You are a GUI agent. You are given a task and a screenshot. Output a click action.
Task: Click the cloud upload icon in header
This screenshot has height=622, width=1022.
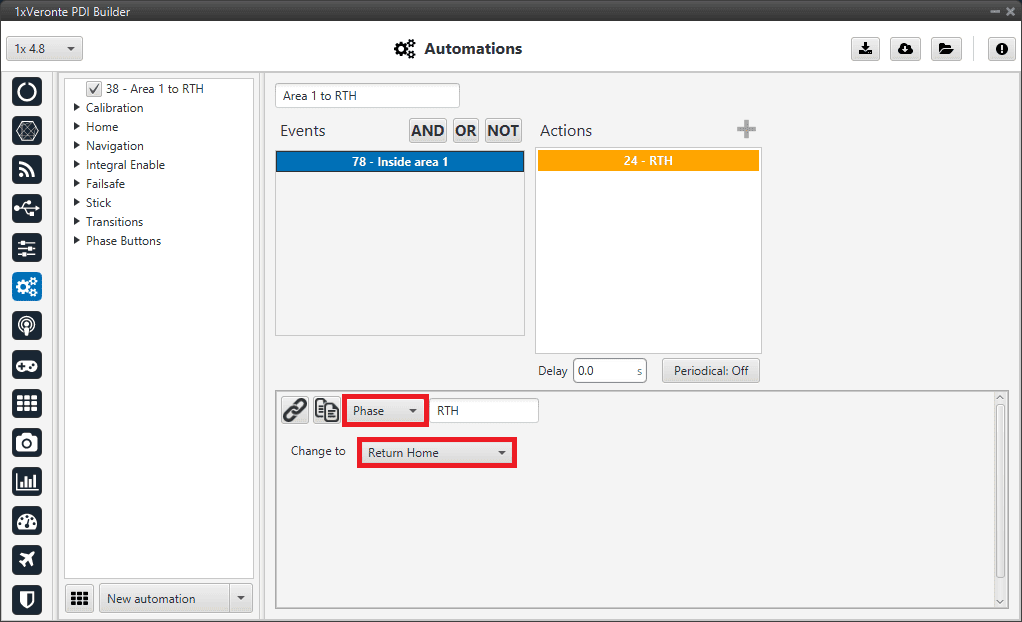coord(904,49)
